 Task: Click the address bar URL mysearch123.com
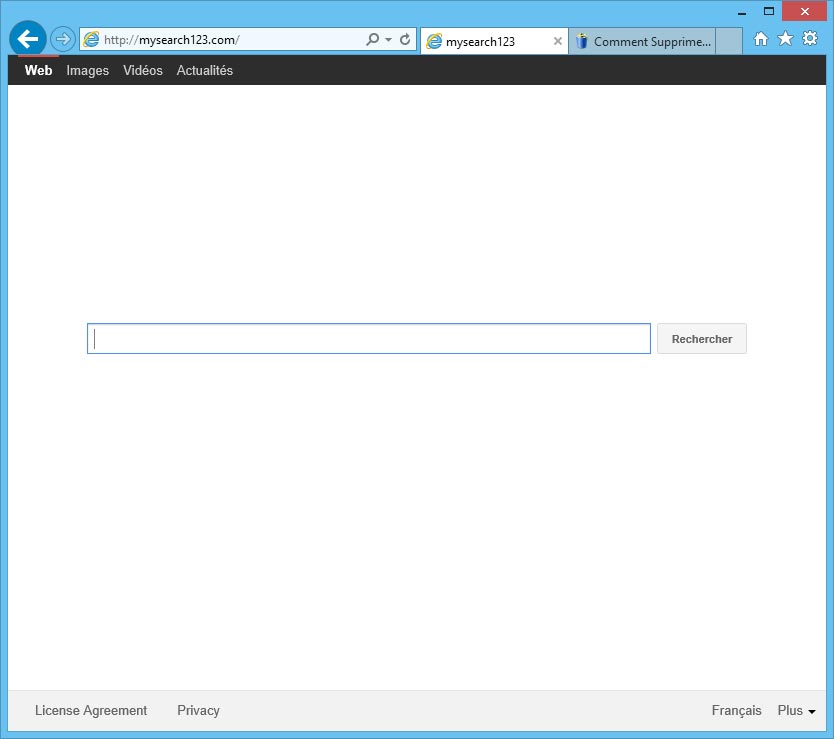(x=172, y=40)
